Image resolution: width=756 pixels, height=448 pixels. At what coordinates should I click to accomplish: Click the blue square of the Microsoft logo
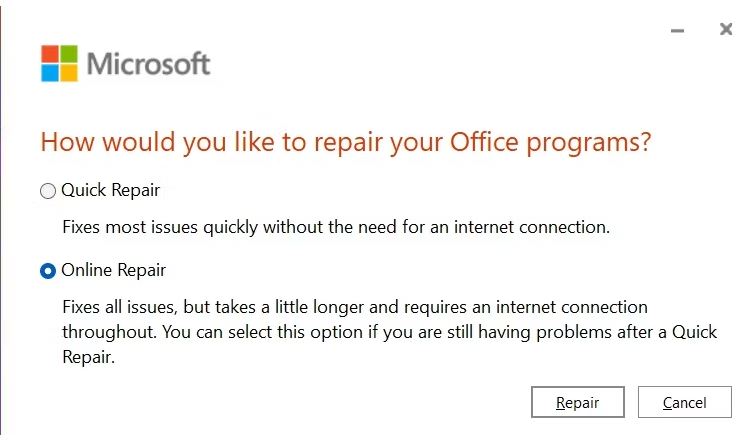point(50,73)
